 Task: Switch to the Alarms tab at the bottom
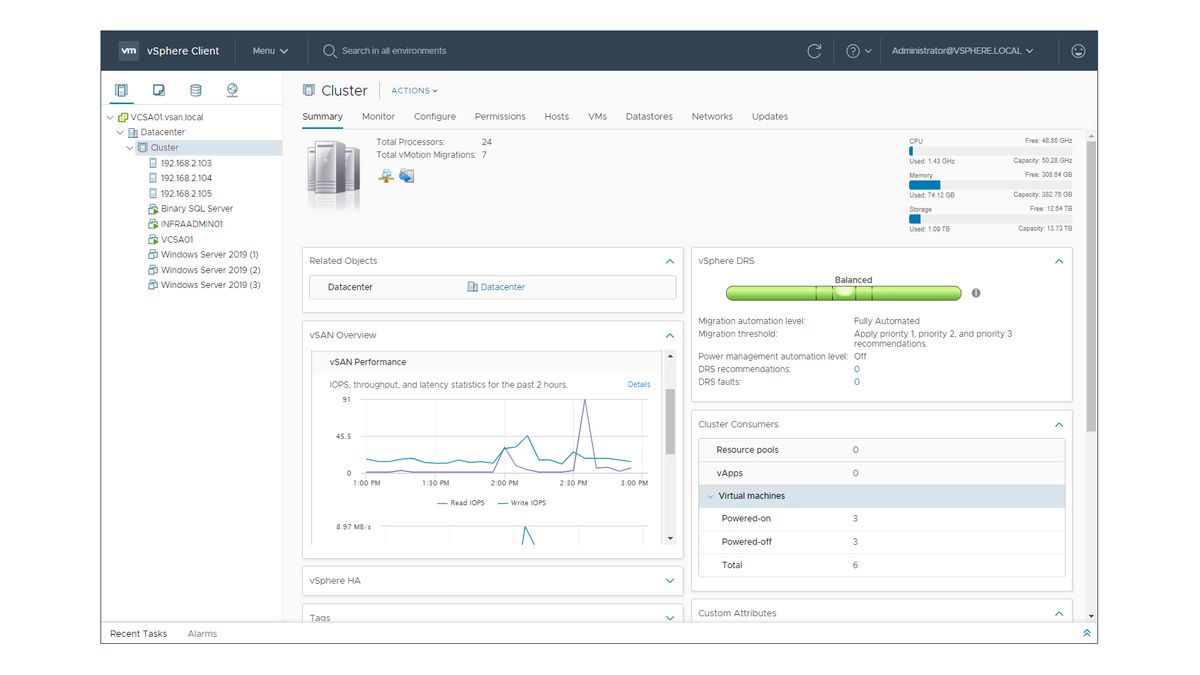point(203,633)
